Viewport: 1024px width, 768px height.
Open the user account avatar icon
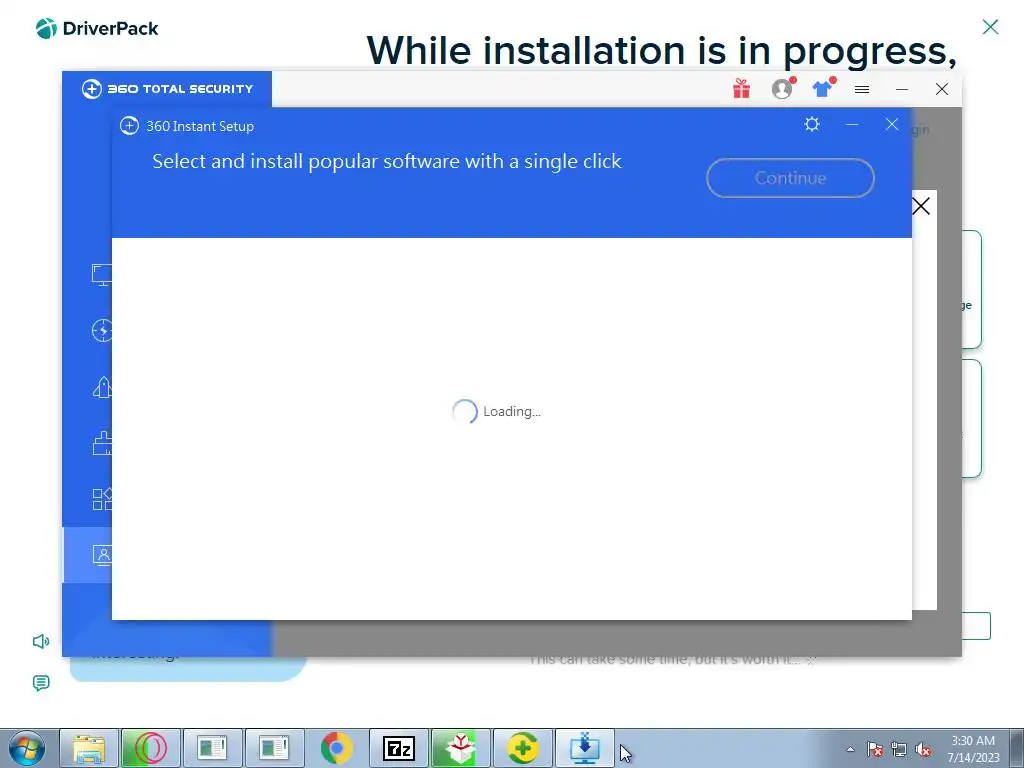click(x=782, y=88)
